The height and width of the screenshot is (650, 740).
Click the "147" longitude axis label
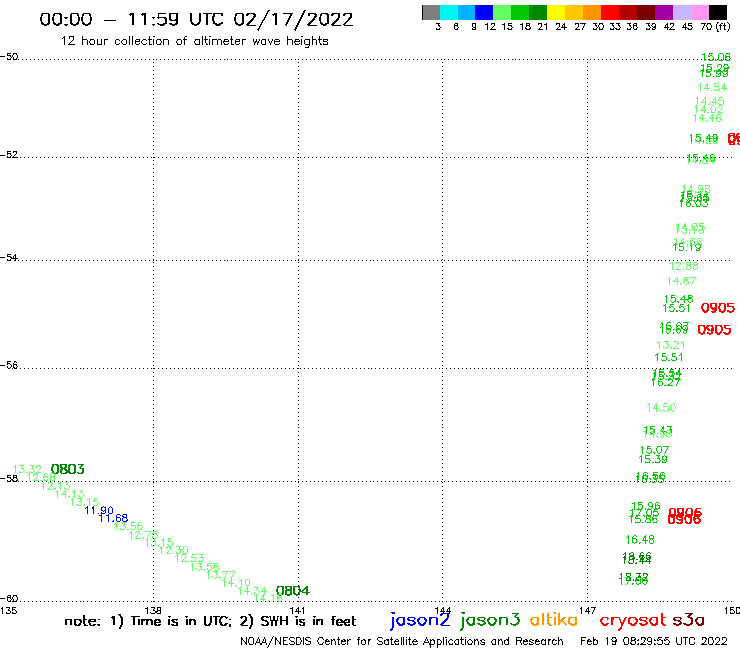[587, 610]
